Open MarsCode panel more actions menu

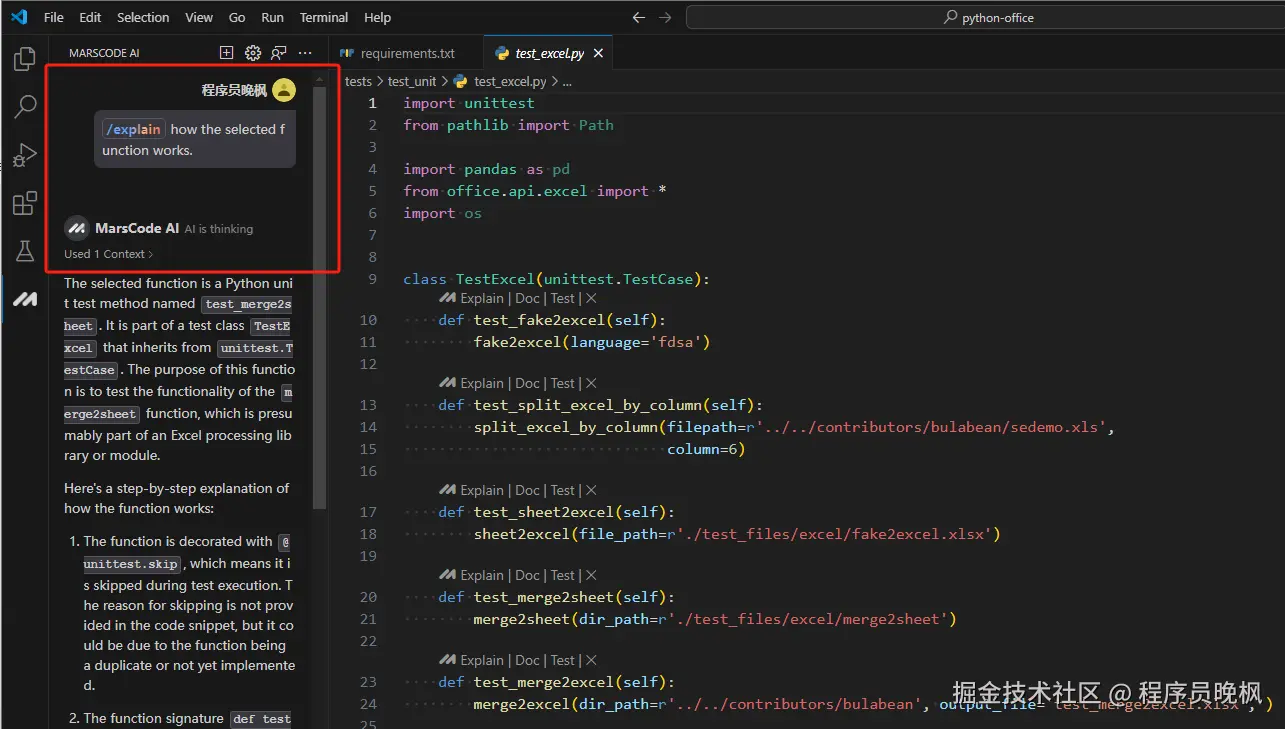point(305,53)
